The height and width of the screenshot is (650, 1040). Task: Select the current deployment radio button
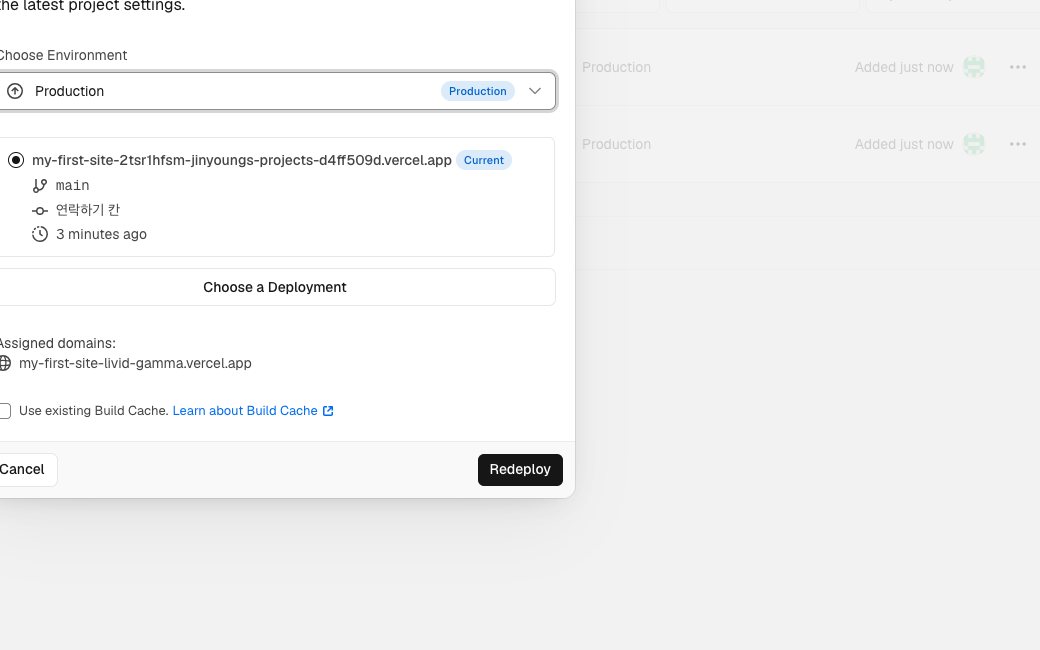(16, 160)
